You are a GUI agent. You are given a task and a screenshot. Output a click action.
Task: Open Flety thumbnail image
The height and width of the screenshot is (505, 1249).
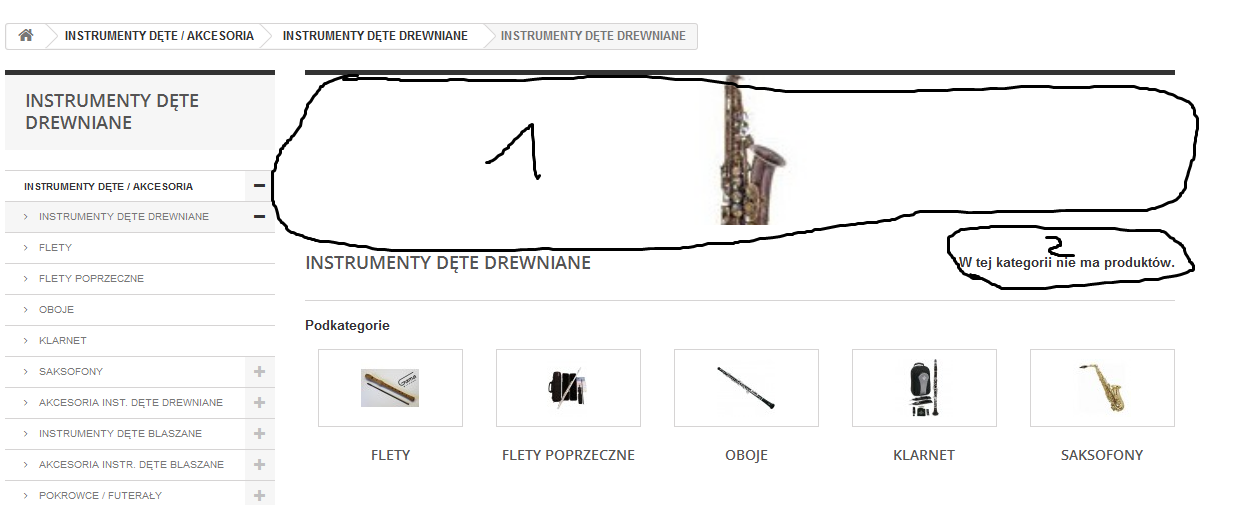(x=390, y=388)
